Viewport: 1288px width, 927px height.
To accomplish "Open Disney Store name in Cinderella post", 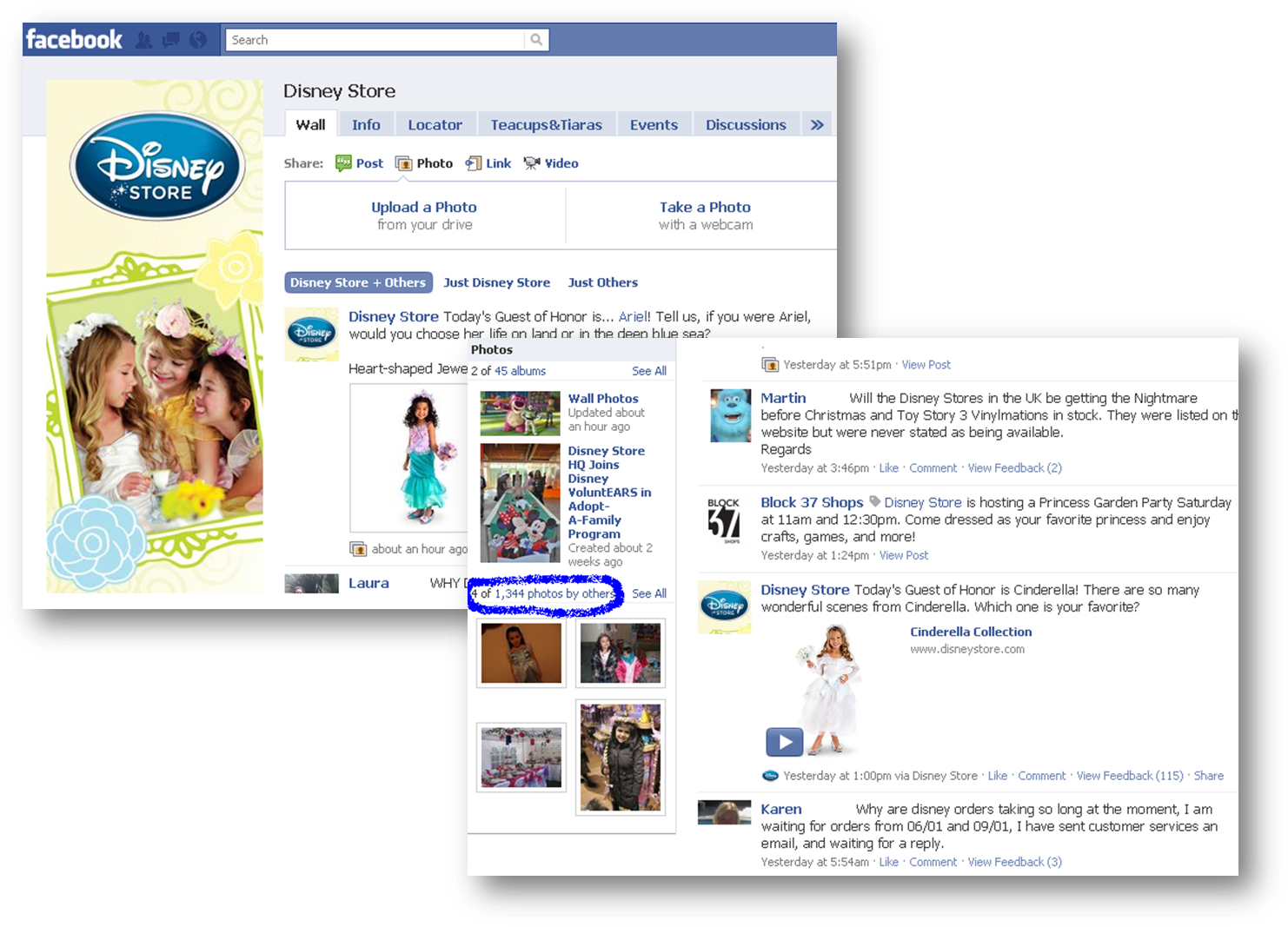I will (805, 590).
